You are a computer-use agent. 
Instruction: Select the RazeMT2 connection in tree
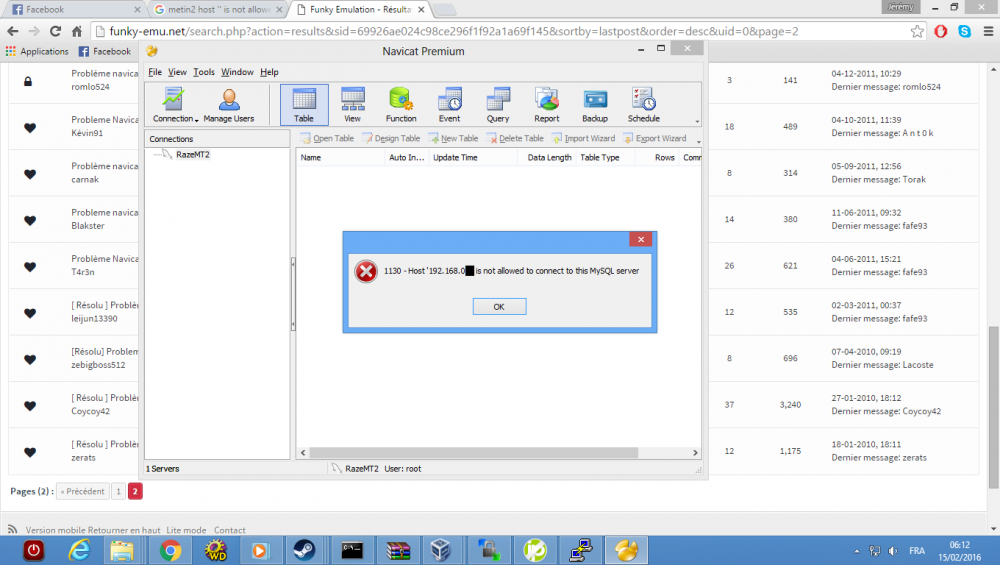[193, 154]
